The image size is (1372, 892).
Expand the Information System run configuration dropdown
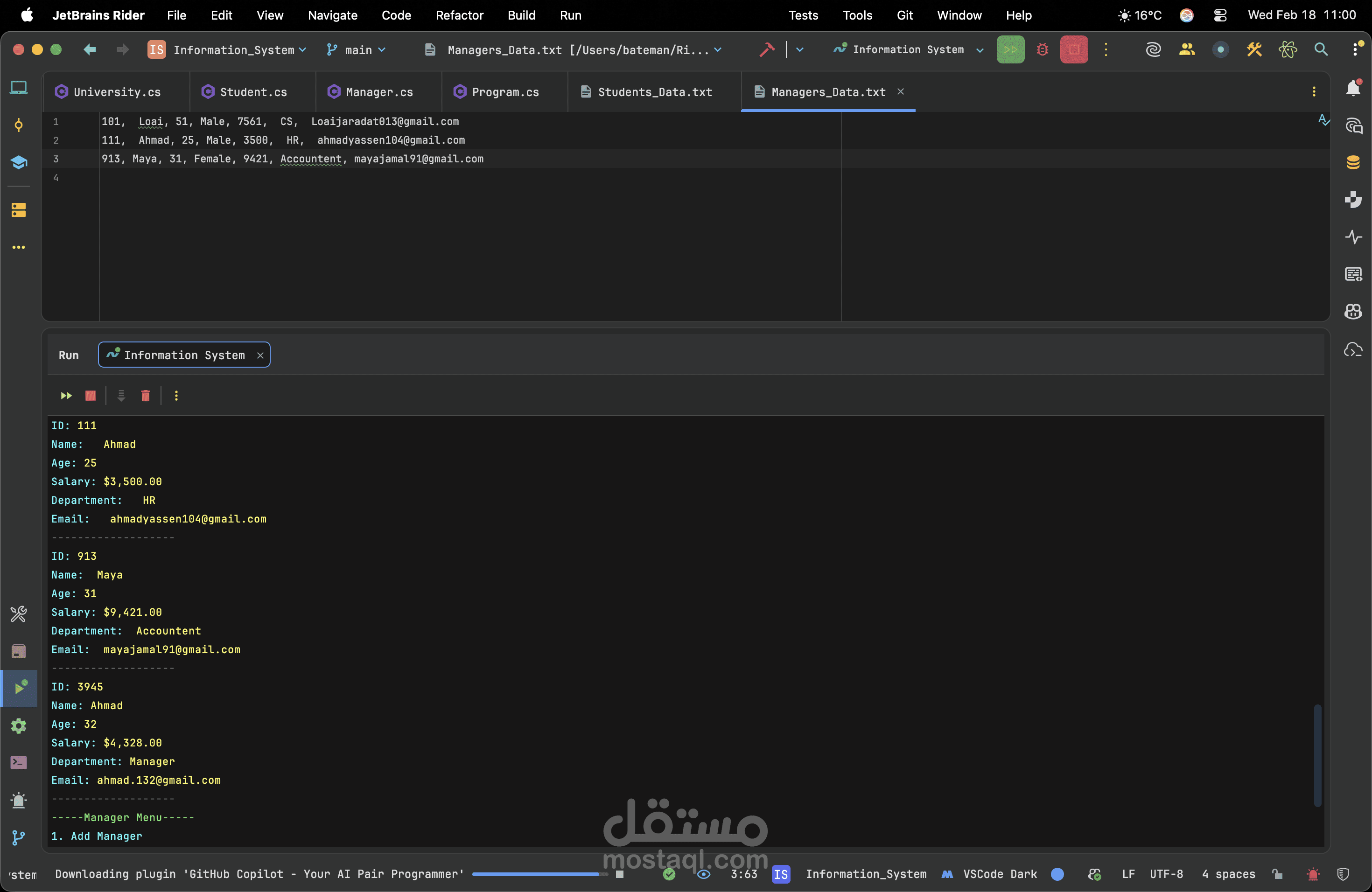click(909, 49)
